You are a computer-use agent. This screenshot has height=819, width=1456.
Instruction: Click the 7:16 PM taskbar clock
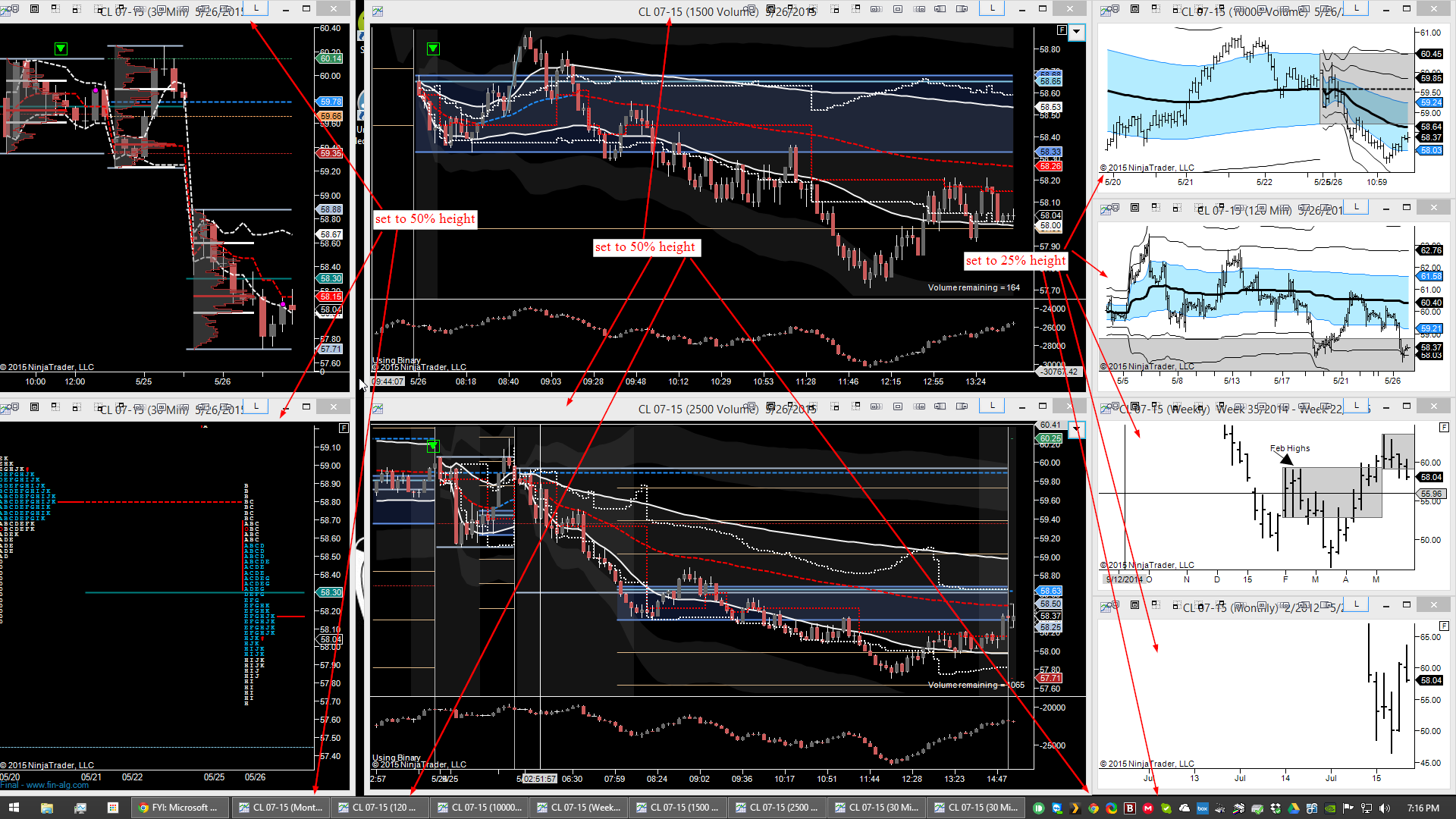pyautogui.click(x=1423, y=808)
